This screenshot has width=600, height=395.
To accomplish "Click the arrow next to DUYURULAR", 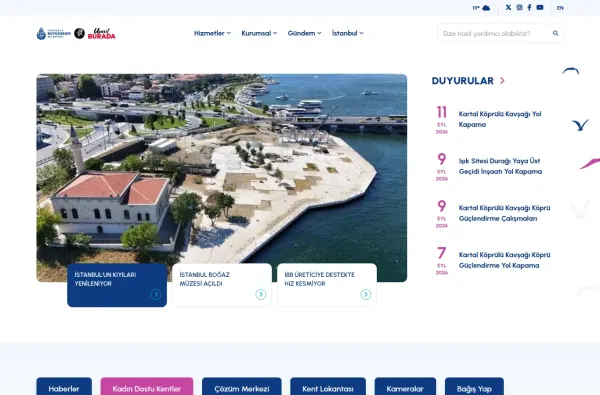I will [x=502, y=81].
